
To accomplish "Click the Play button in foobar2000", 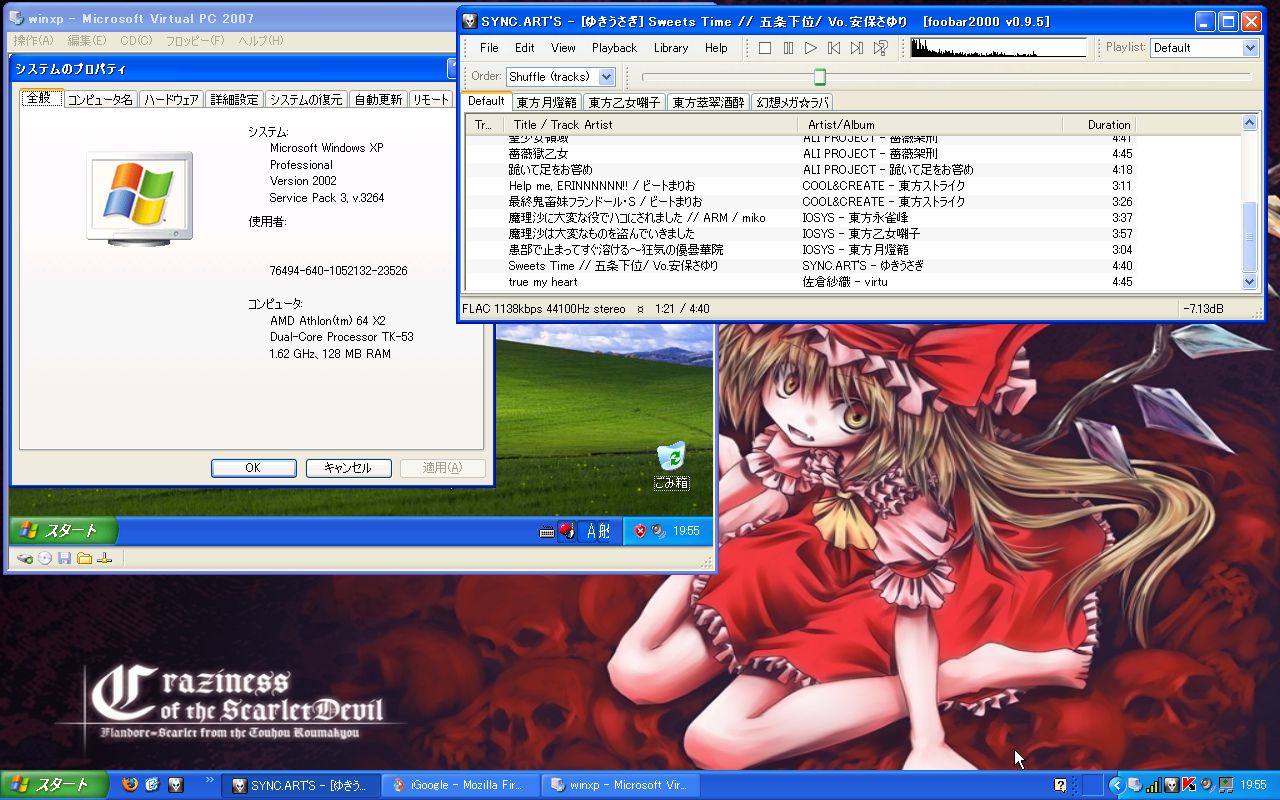I will pyautogui.click(x=811, y=48).
